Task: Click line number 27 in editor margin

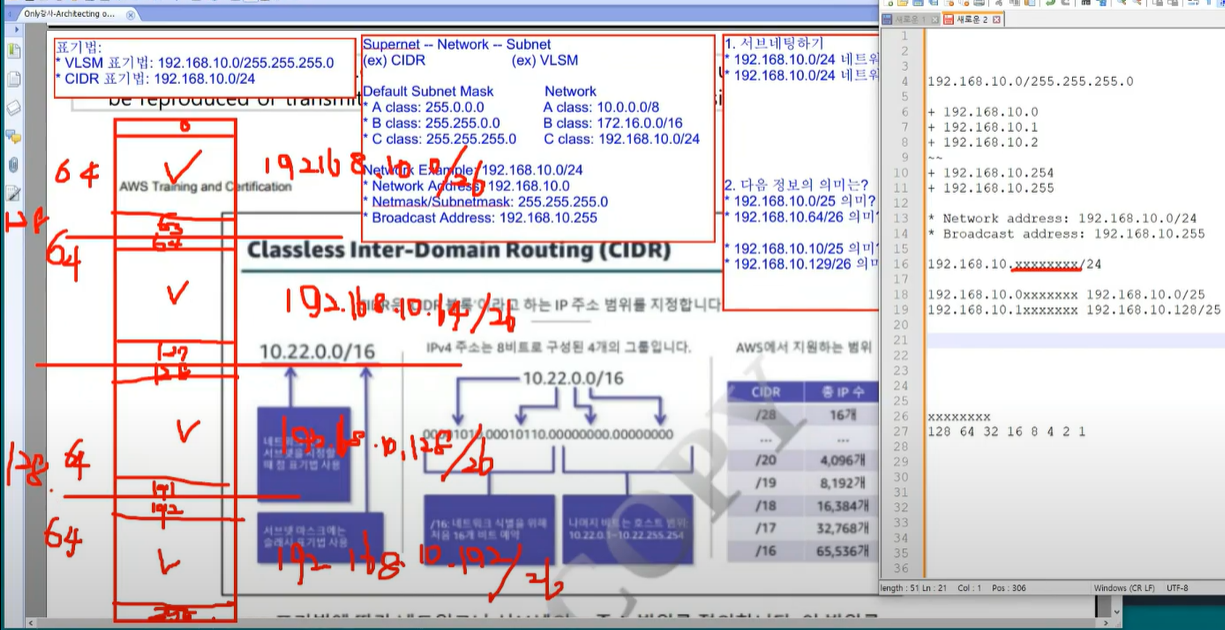Action: [x=900, y=432]
